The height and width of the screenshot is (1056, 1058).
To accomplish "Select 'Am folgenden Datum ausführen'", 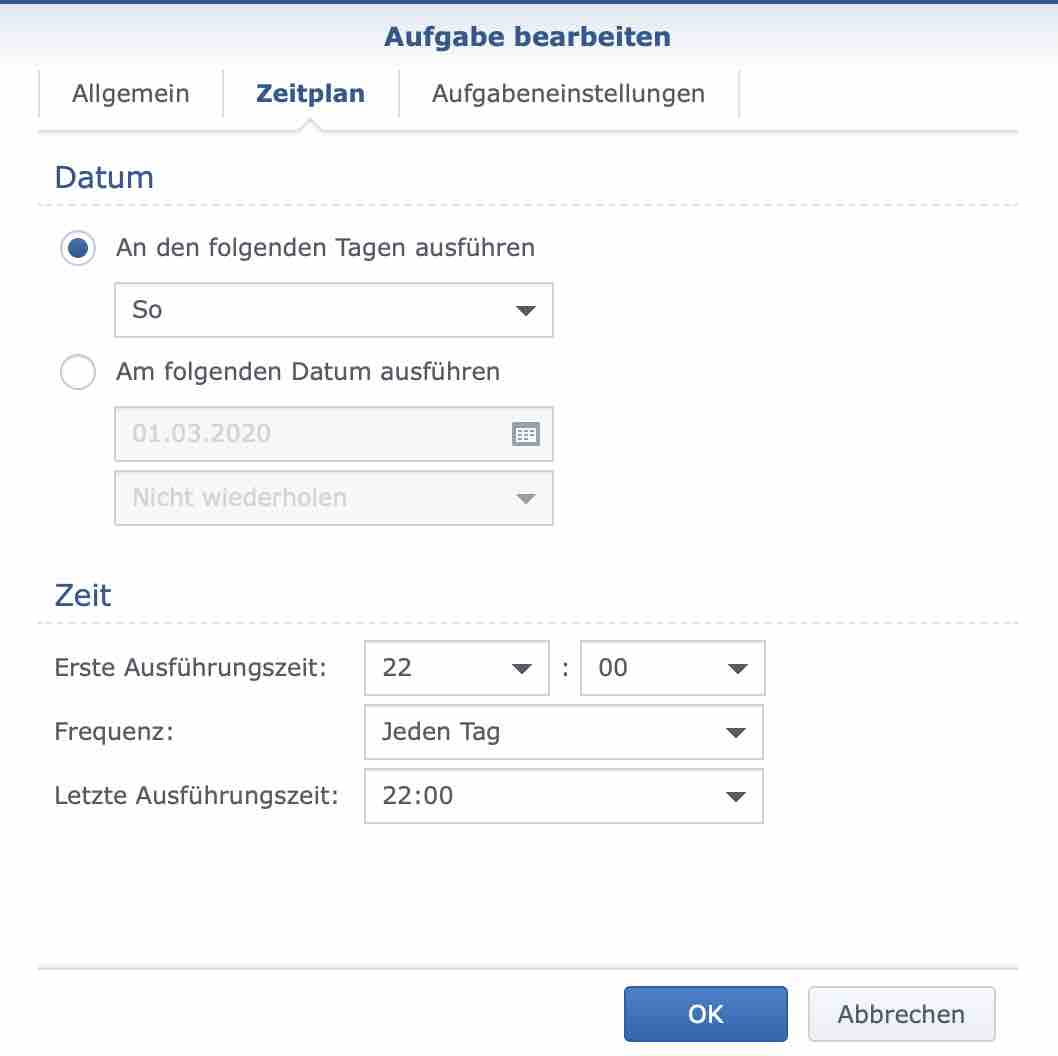I will (77, 371).
